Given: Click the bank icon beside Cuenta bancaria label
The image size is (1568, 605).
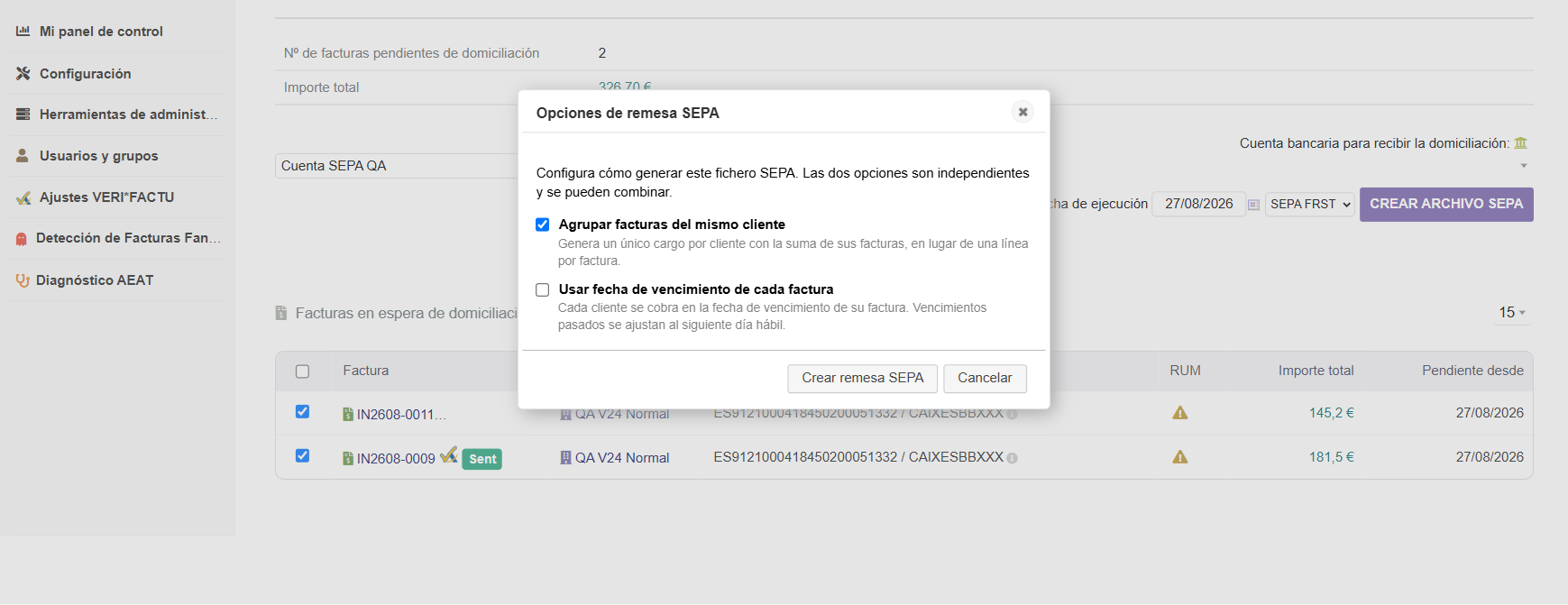Looking at the screenshot, I should 1520,143.
